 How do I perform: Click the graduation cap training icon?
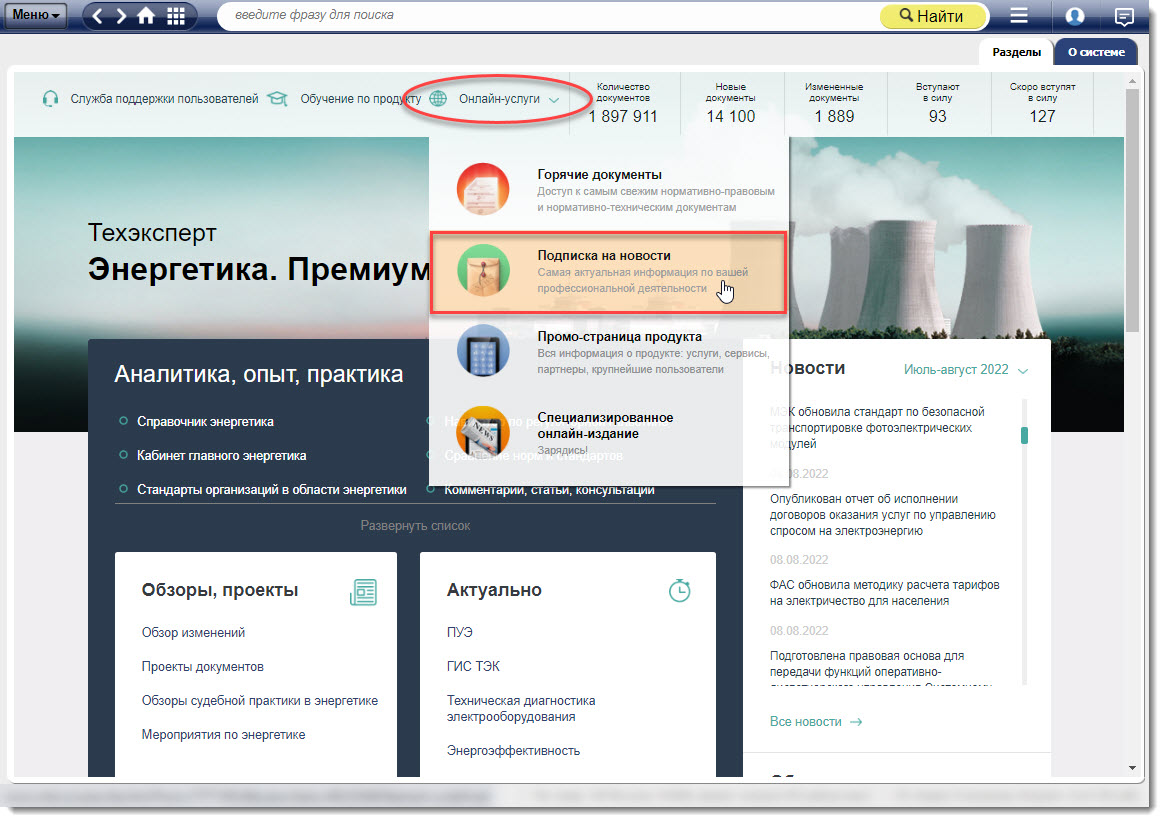[278, 99]
